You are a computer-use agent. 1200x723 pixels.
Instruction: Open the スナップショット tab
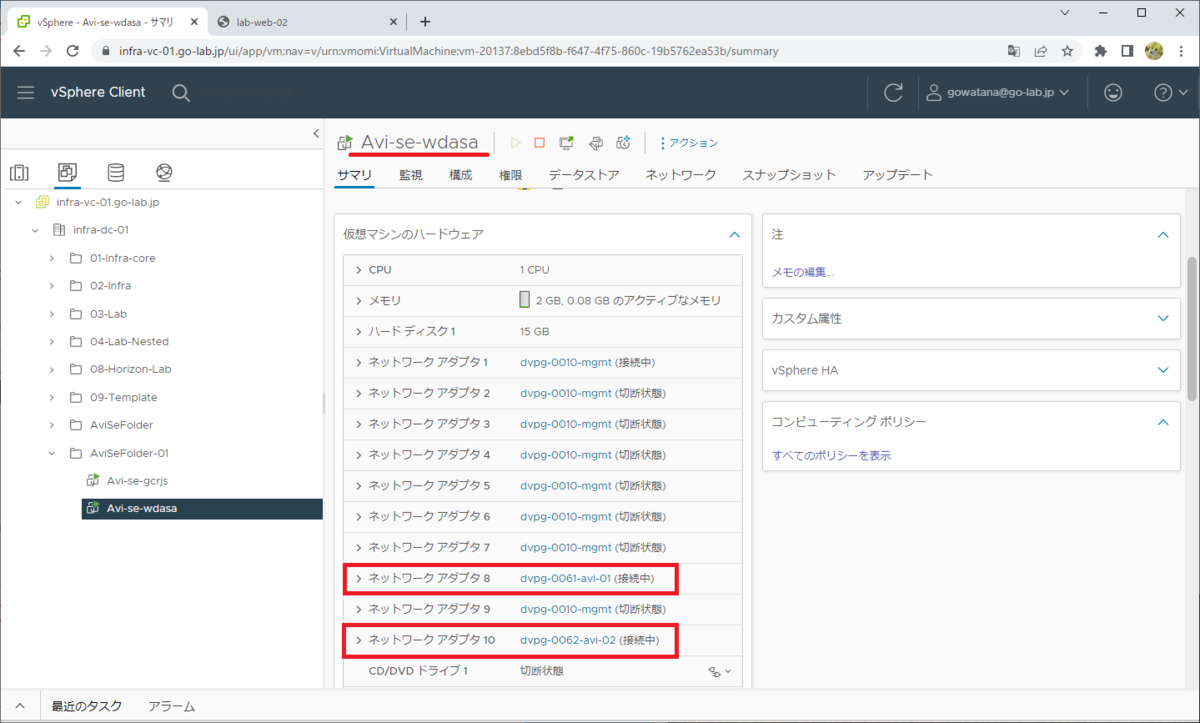pyautogui.click(x=789, y=175)
